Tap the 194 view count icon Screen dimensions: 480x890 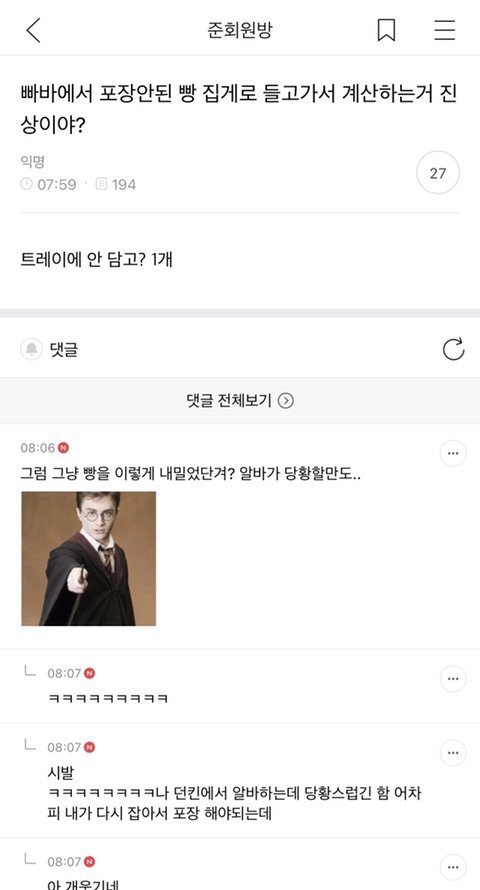101,184
